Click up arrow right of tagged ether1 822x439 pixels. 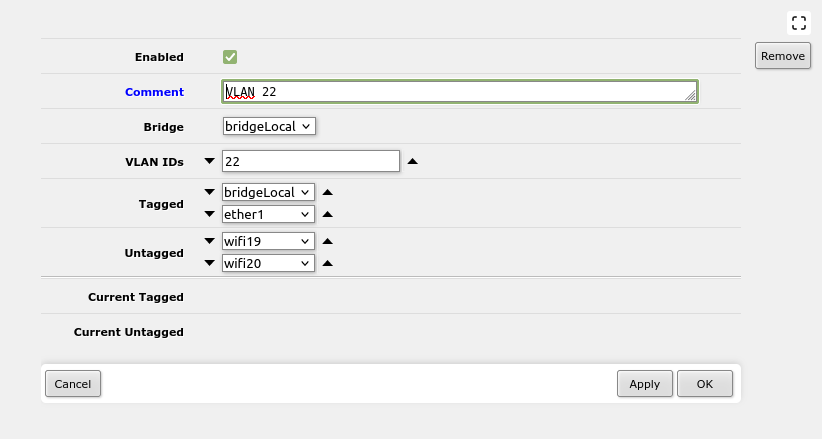[x=328, y=214]
